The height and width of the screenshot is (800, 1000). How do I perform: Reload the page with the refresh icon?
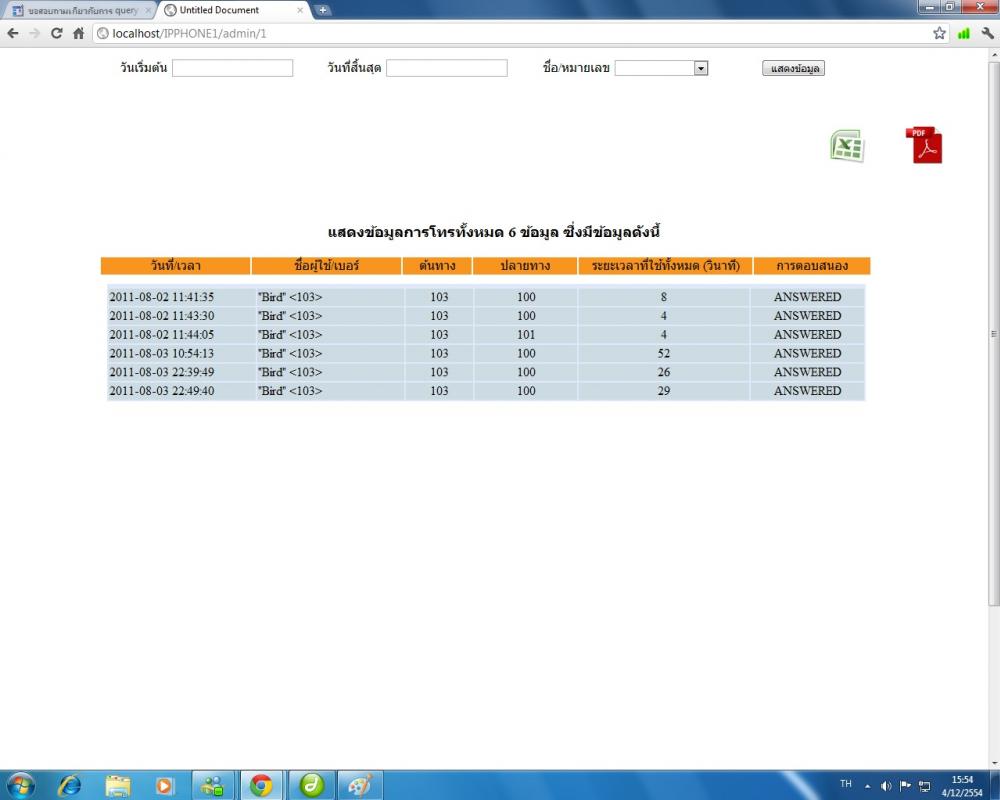[x=56, y=33]
